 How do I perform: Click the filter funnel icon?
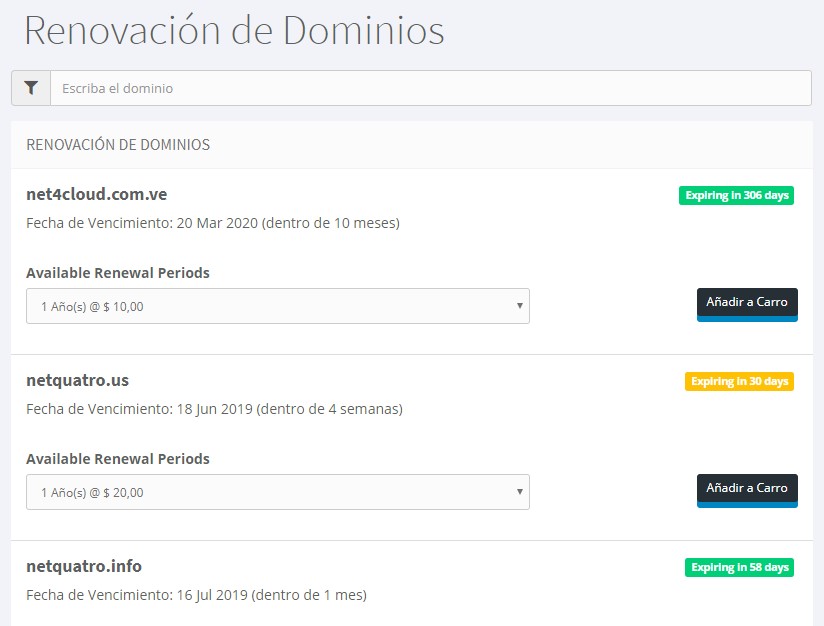pyautogui.click(x=31, y=88)
